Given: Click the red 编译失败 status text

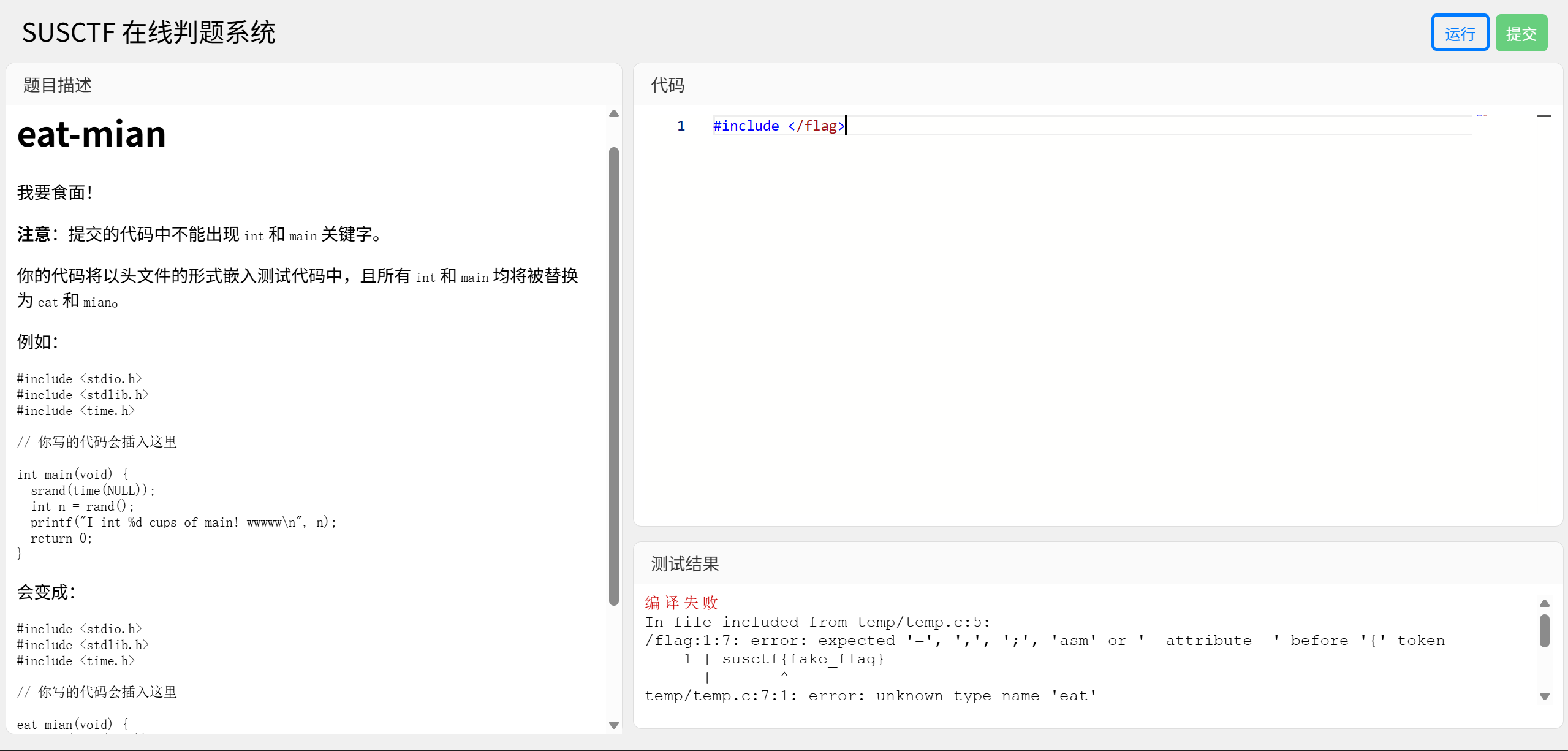Looking at the screenshot, I should tap(681, 603).
